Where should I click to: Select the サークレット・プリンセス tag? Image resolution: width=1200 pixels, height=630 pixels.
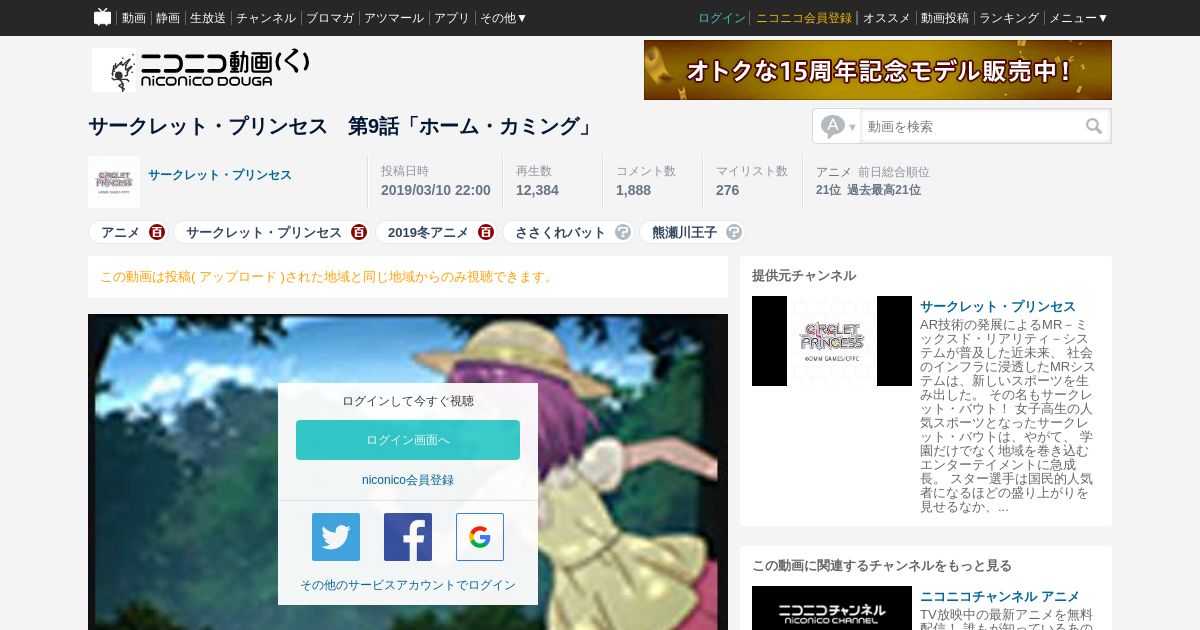click(x=264, y=232)
